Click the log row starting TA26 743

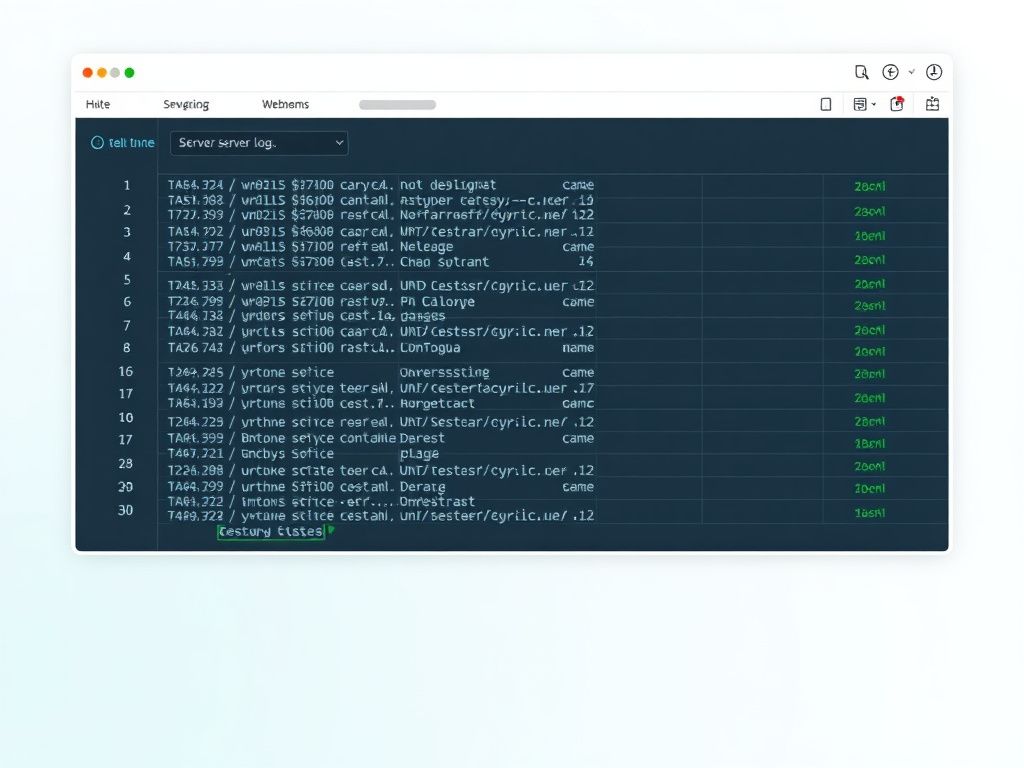point(381,348)
